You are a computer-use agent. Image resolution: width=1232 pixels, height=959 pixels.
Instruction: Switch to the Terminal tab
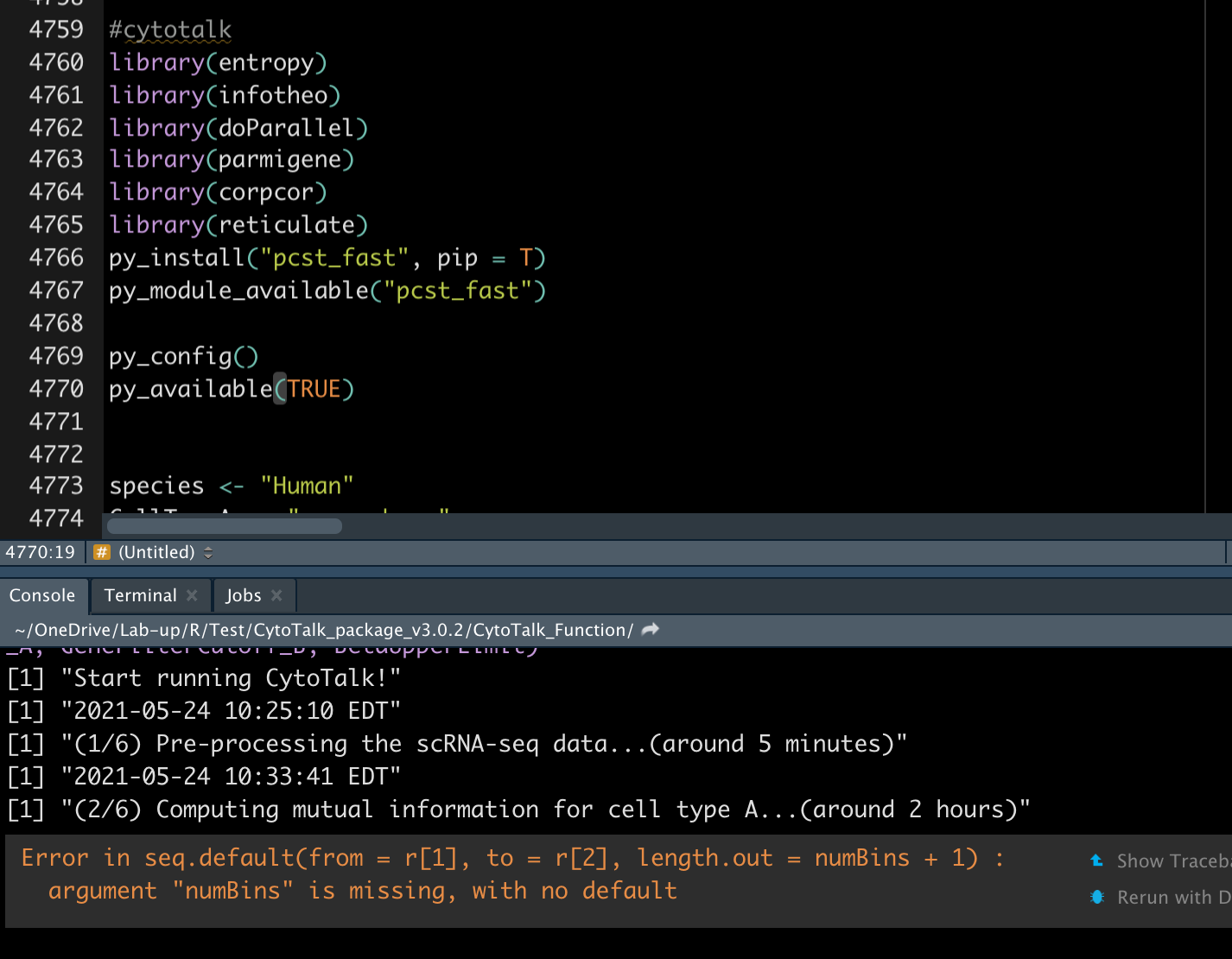pos(139,595)
